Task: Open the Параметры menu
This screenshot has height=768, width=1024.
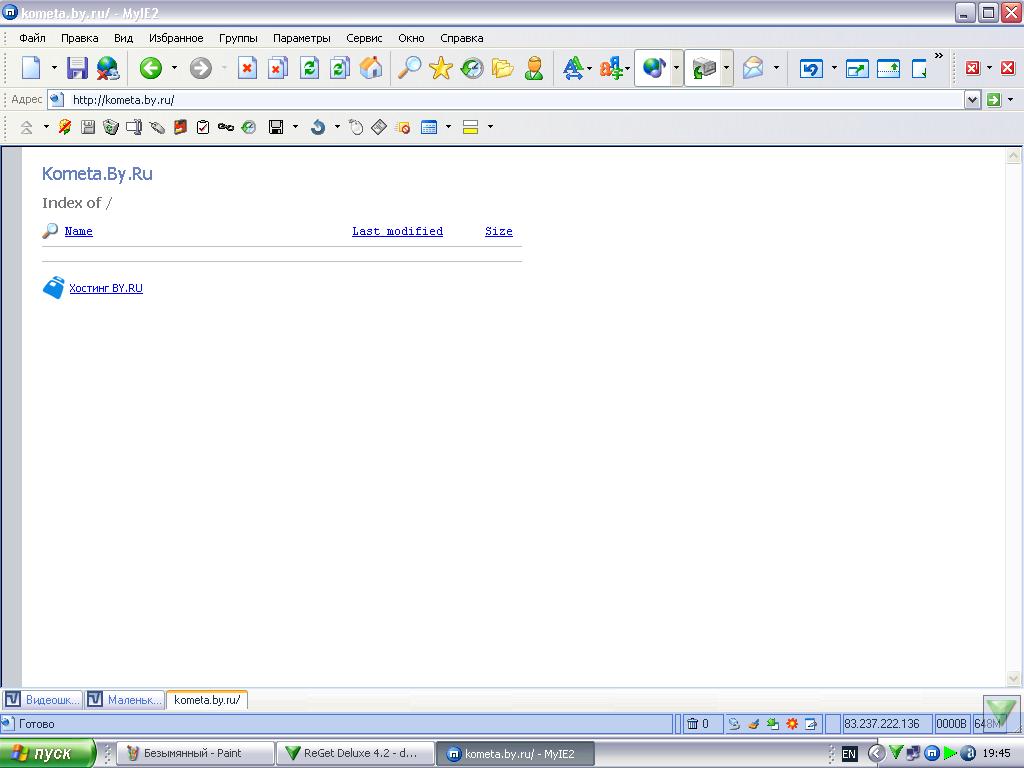Action: click(x=302, y=38)
